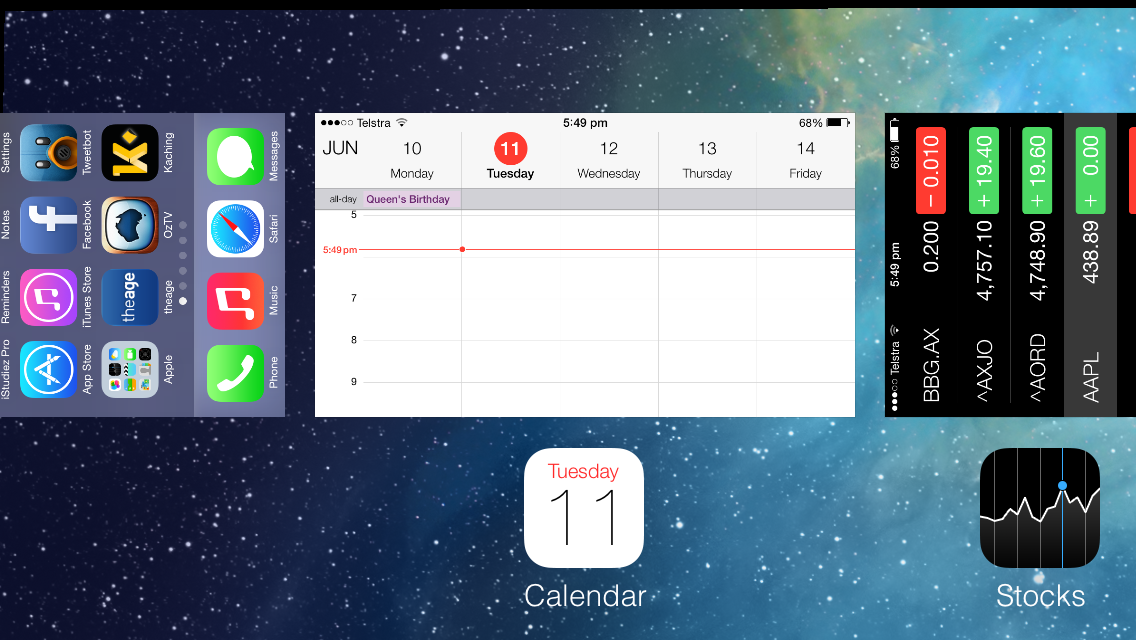The image size is (1136, 640).
Task: Tap the Phone dock icon
Action: click(x=235, y=373)
